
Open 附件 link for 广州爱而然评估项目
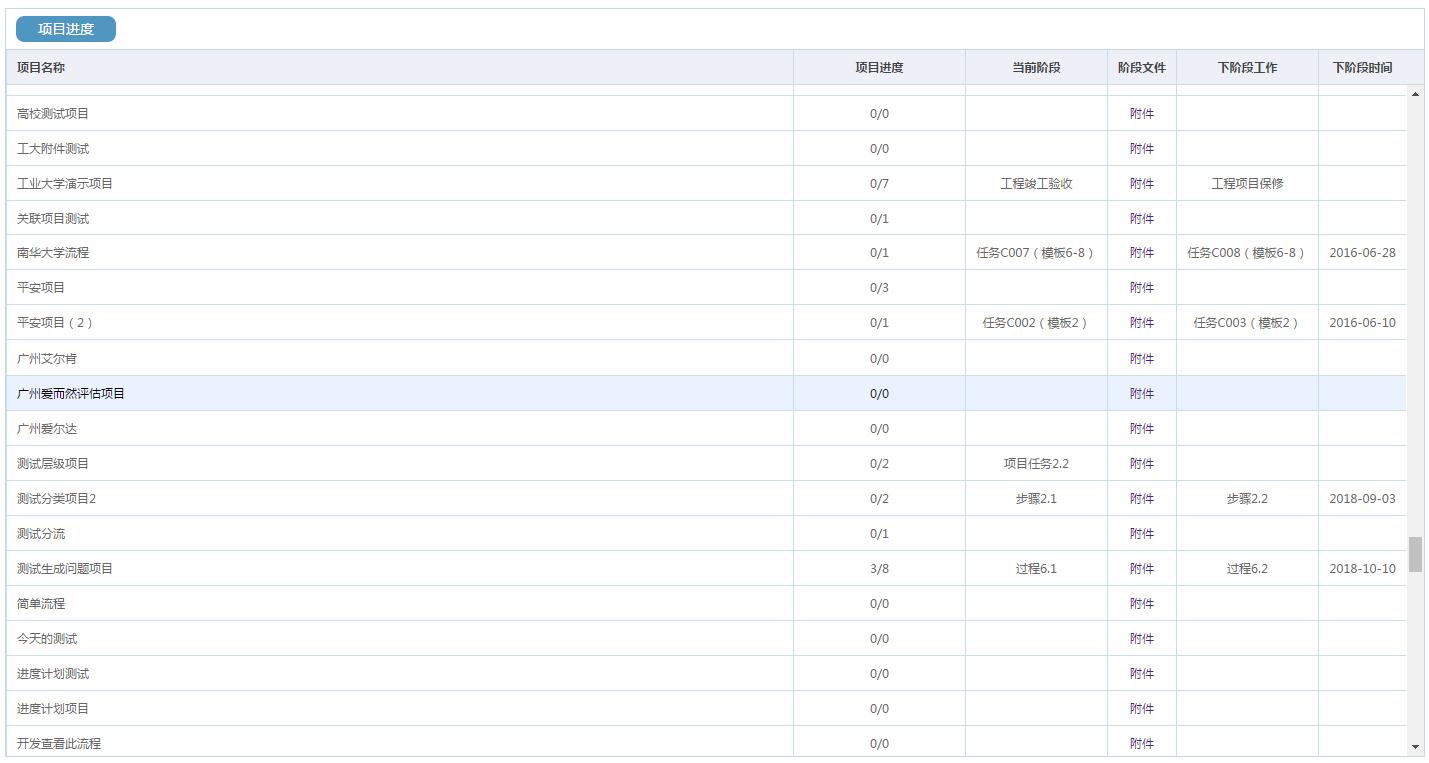click(x=1141, y=394)
